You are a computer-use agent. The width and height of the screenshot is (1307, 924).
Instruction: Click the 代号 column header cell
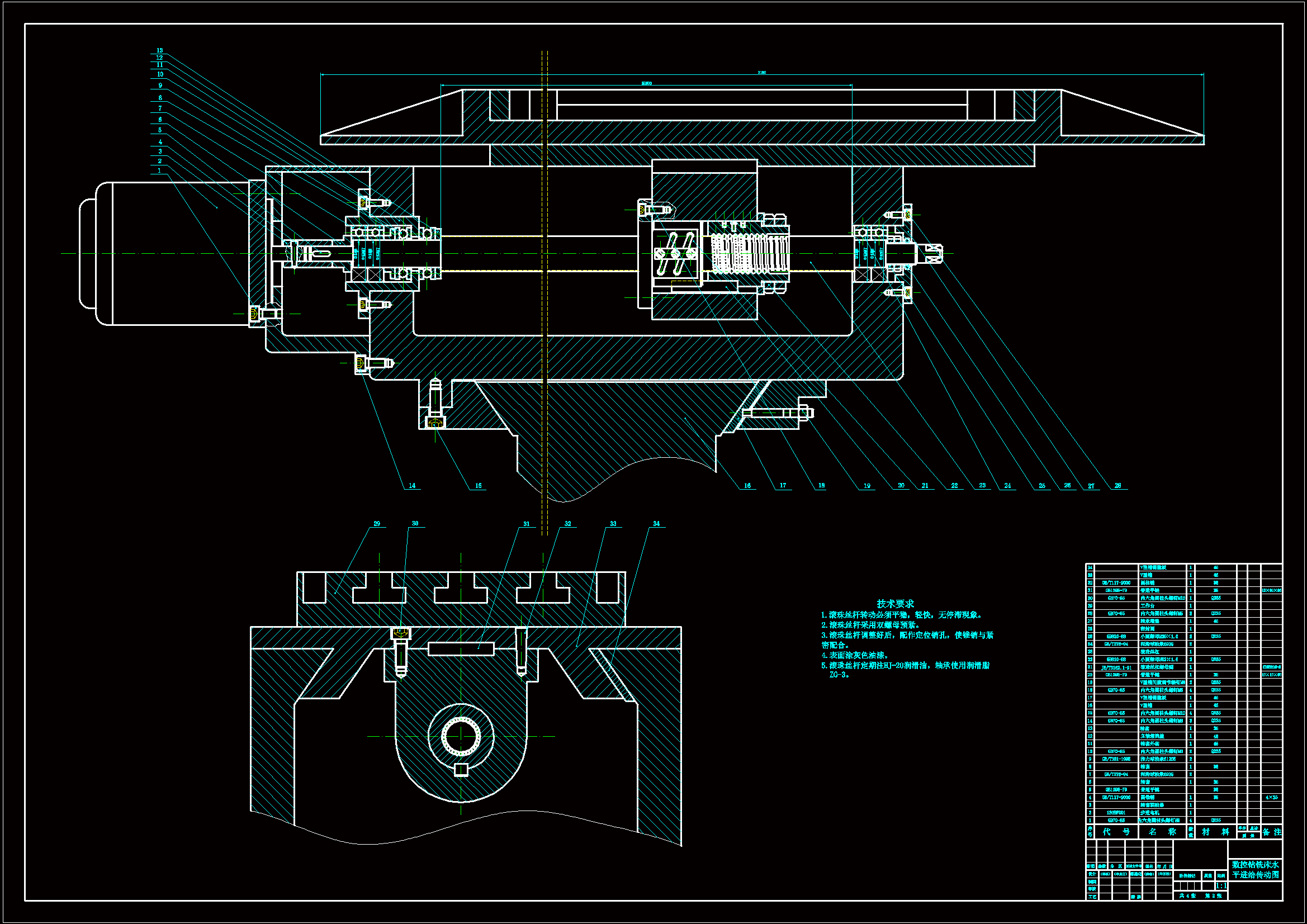(1116, 832)
